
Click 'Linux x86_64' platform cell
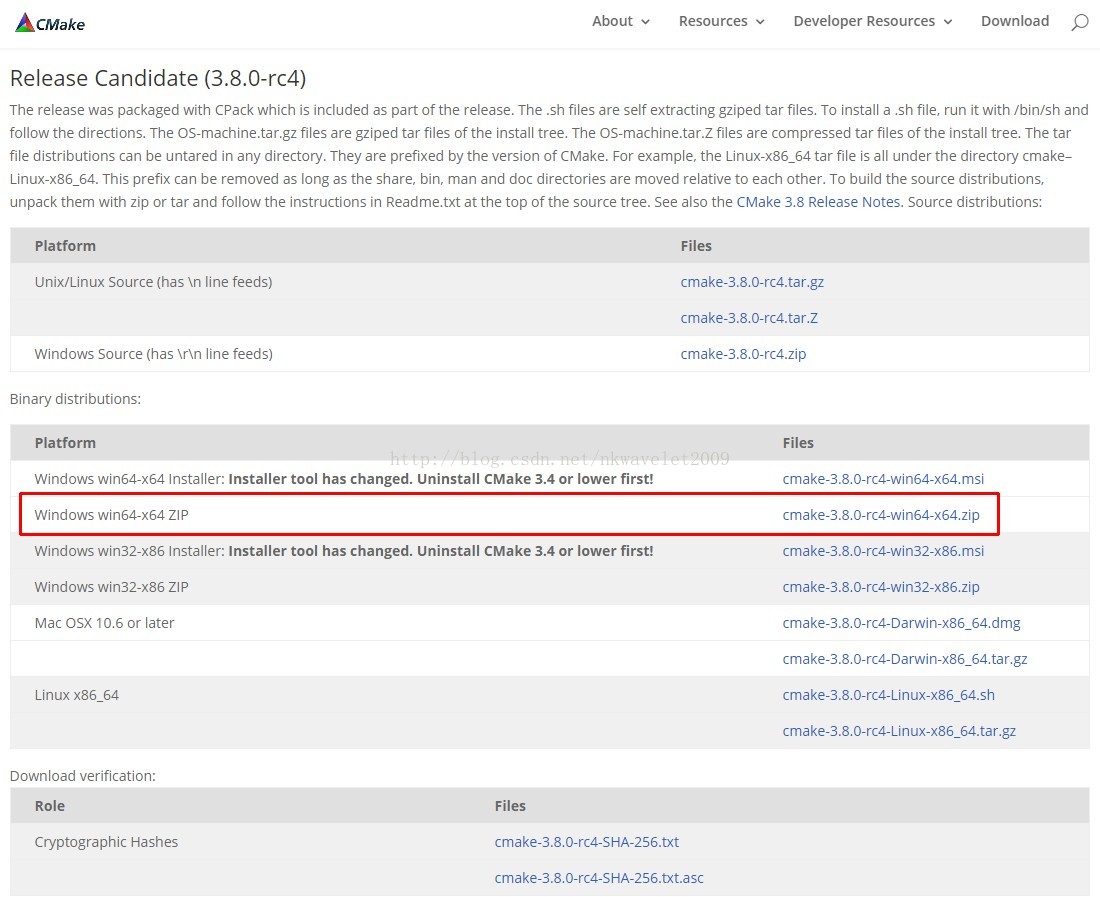tap(76, 695)
